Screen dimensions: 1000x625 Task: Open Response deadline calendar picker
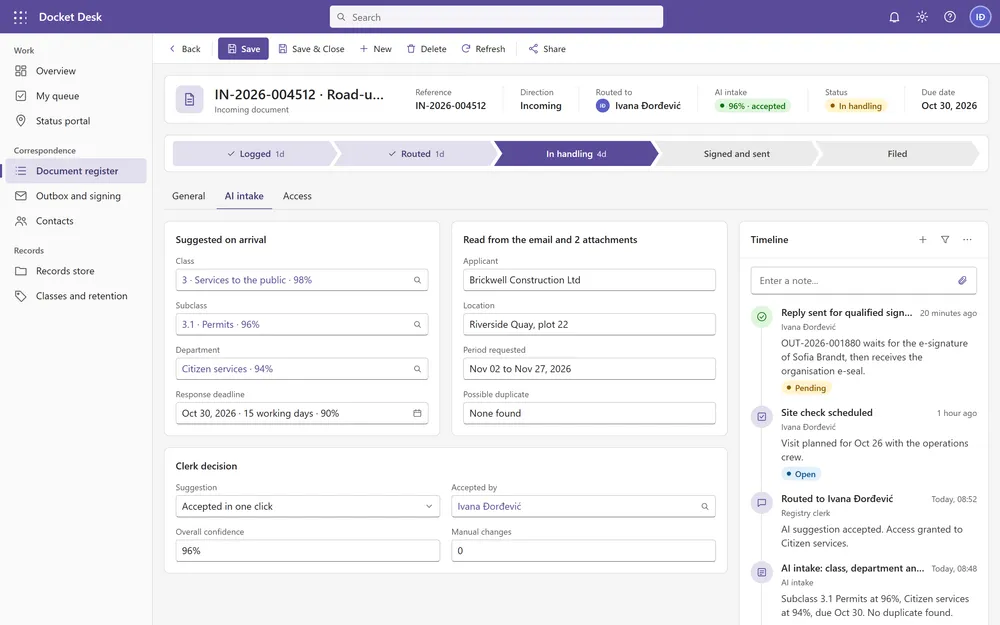pyautogui.click(x=417, y=413)
